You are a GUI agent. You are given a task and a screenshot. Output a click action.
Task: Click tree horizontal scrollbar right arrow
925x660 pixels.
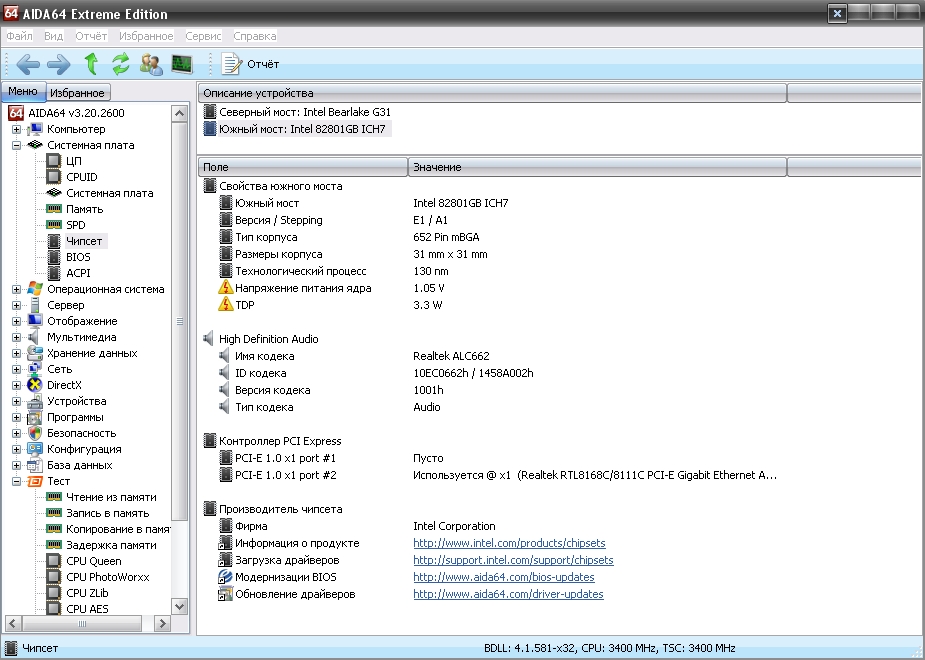click(x=162, y=623)
